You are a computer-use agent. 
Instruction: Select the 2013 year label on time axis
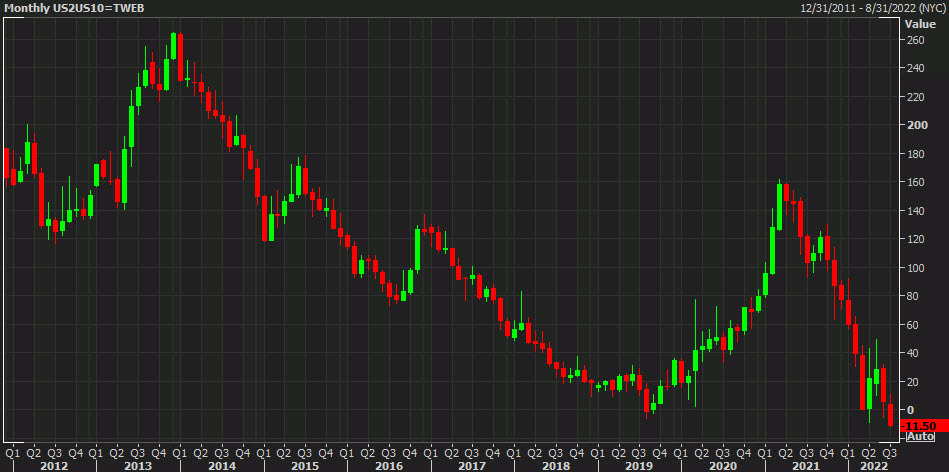(x=137, y=465)
